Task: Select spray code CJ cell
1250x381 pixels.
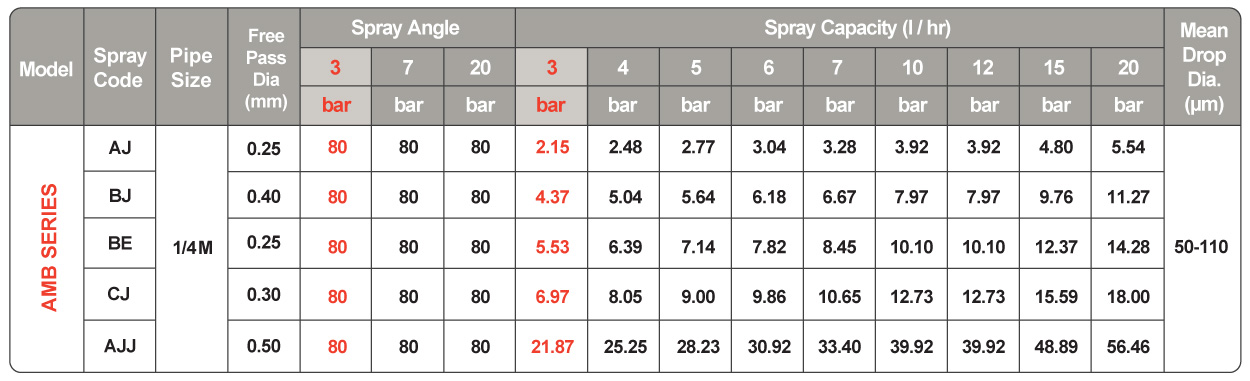Action: point(120,297)
